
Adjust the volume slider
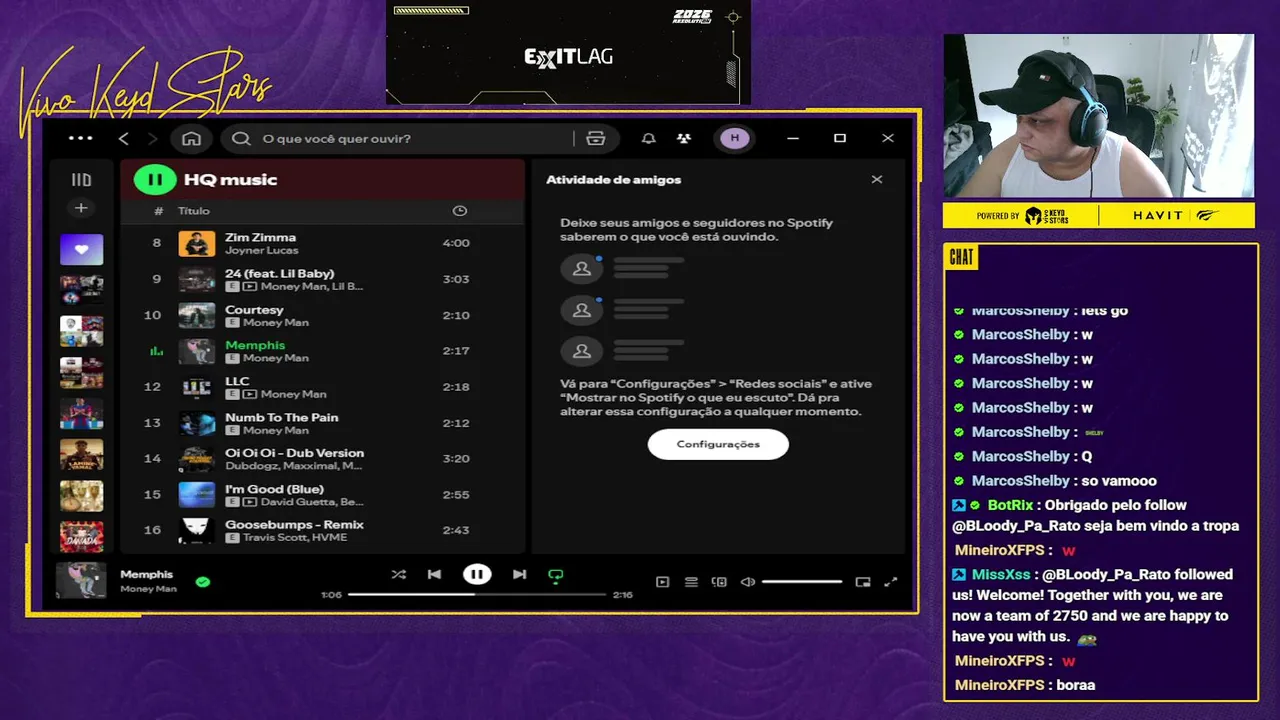[x=802, y=582]
